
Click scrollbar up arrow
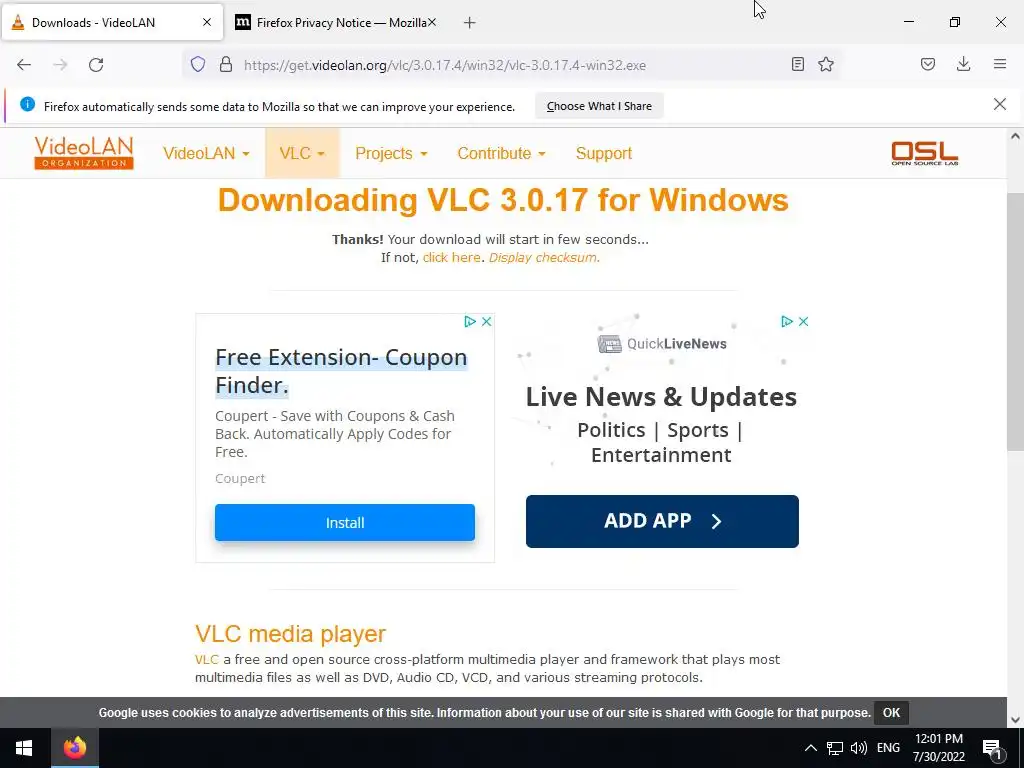coord(1015,136)
